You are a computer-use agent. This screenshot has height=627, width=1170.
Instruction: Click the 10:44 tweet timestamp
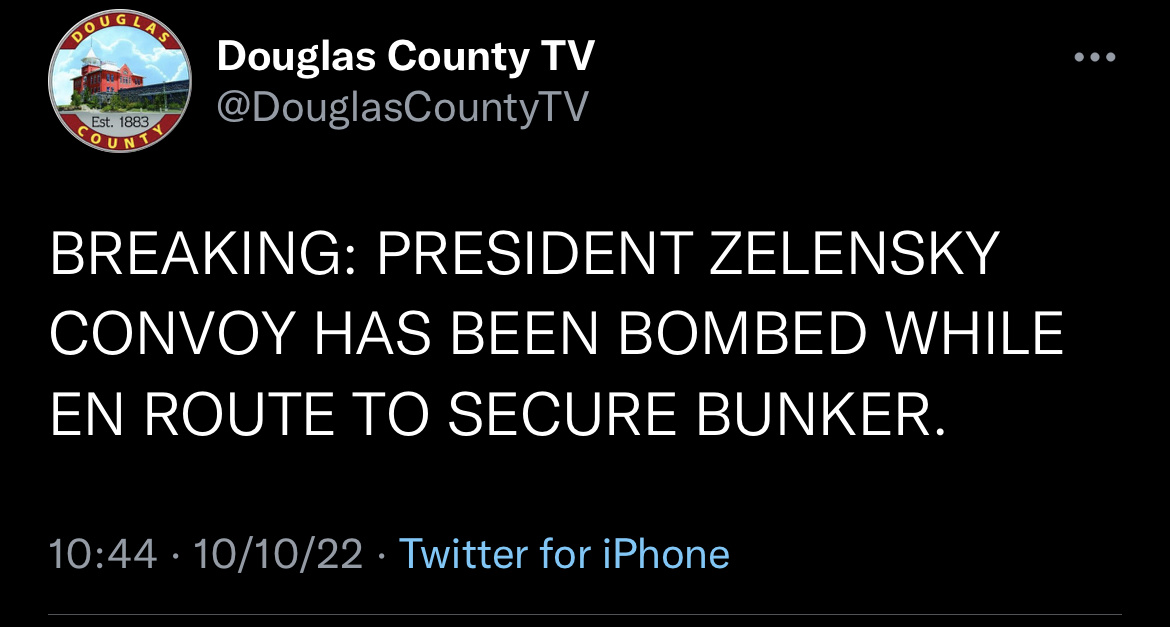(x=104, y=554)
